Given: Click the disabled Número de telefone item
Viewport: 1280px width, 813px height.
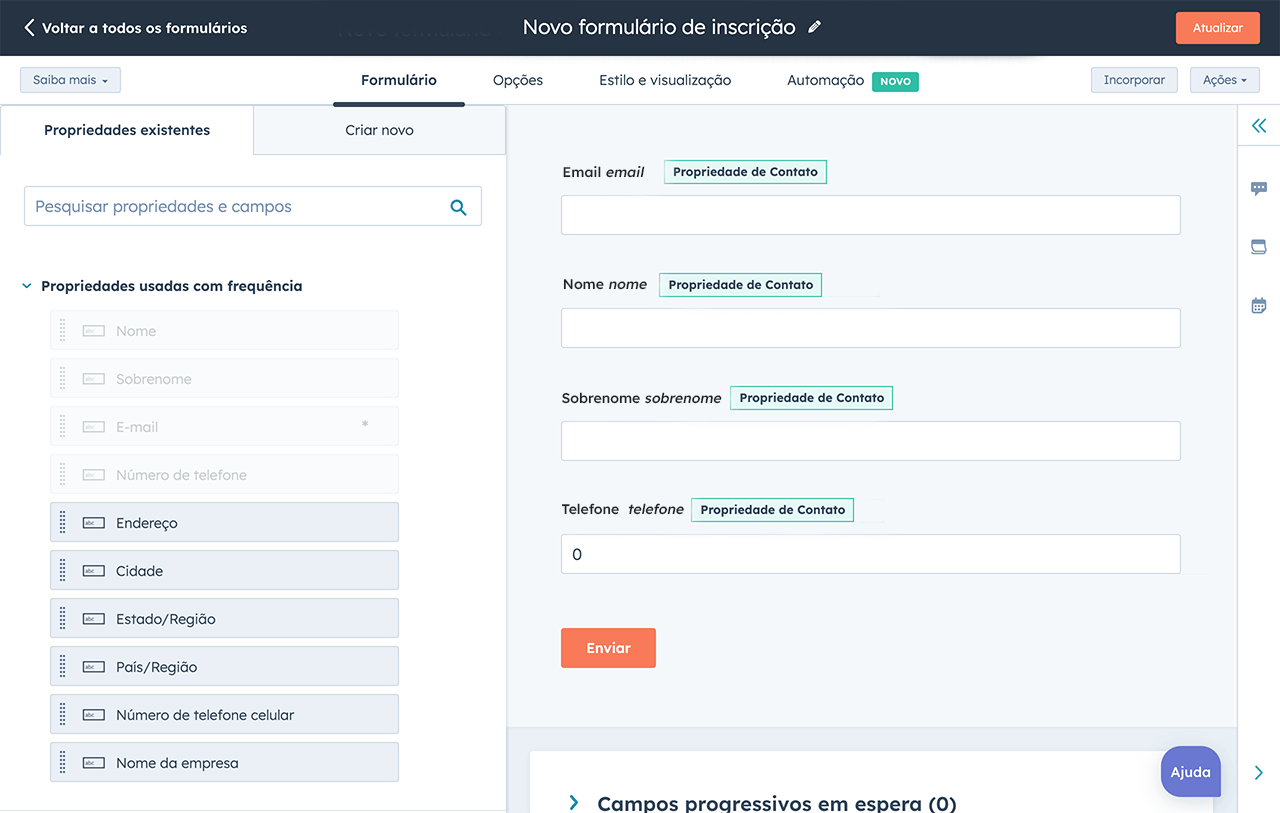Looking at the screenshot, I should coord(224,474).
